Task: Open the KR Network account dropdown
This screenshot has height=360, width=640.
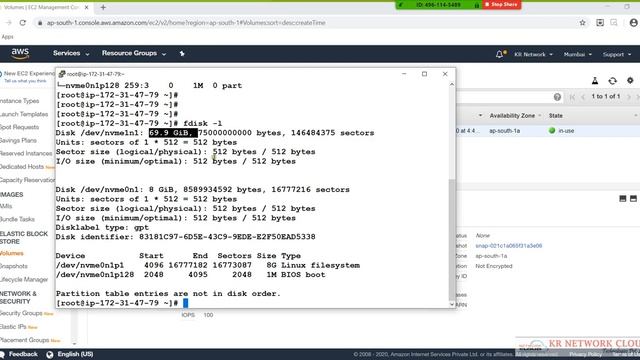Action: point(533,54)
